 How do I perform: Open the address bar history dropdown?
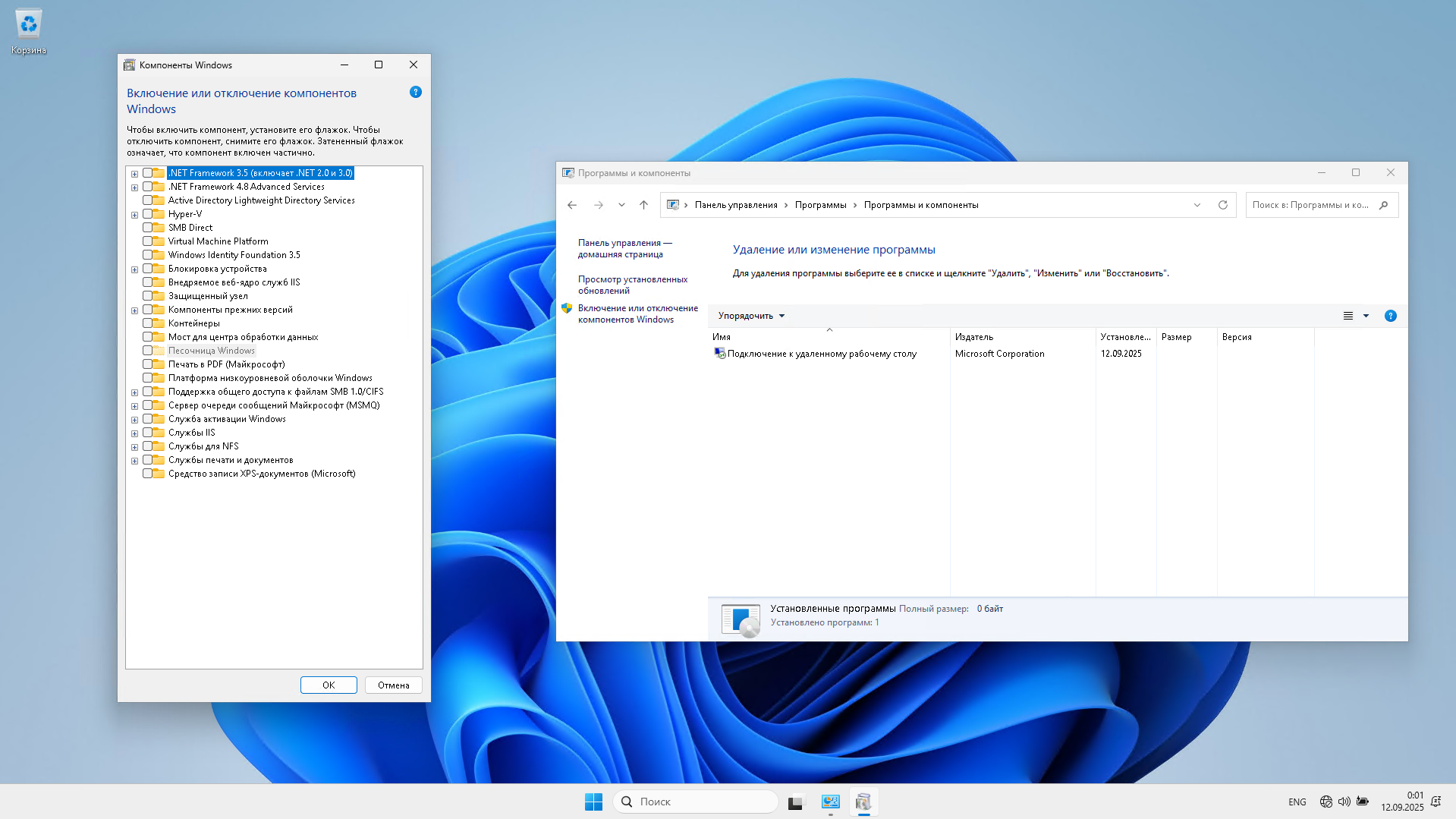(x=1197, y=205)
